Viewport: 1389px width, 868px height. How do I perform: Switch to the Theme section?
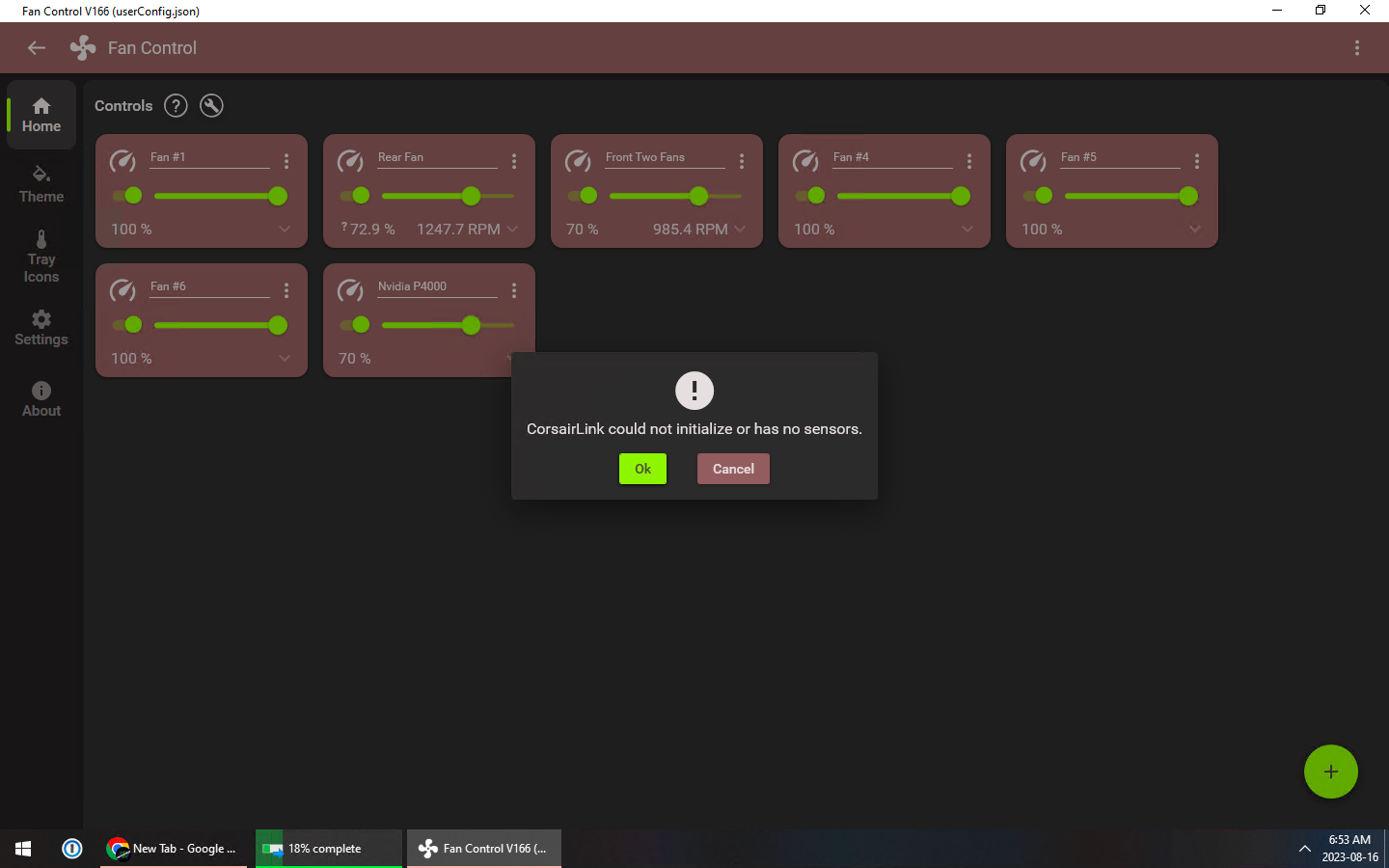pos(41,185)
